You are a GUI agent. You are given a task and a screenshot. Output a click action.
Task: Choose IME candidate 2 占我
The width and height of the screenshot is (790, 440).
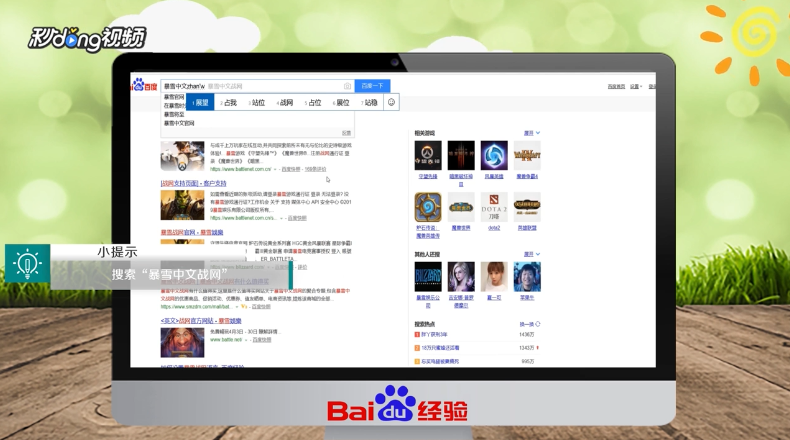(228, 102)
